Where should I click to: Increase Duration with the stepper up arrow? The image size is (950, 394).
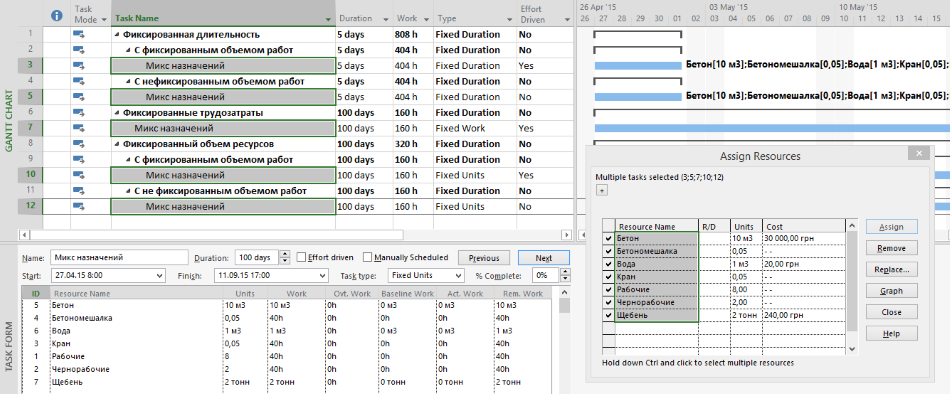(x=286, y=254)
